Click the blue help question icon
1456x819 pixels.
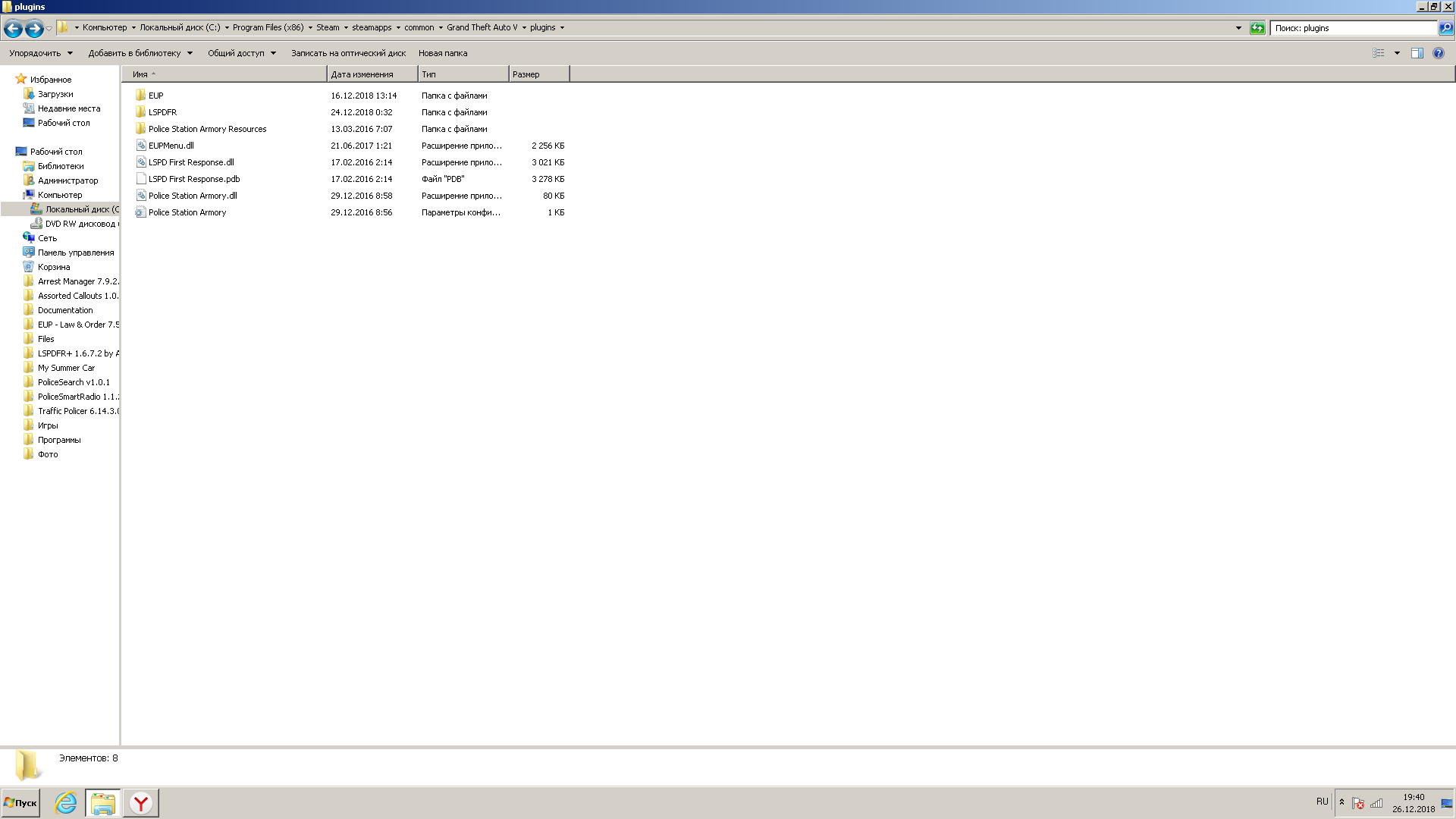[x=1439, y=53]
